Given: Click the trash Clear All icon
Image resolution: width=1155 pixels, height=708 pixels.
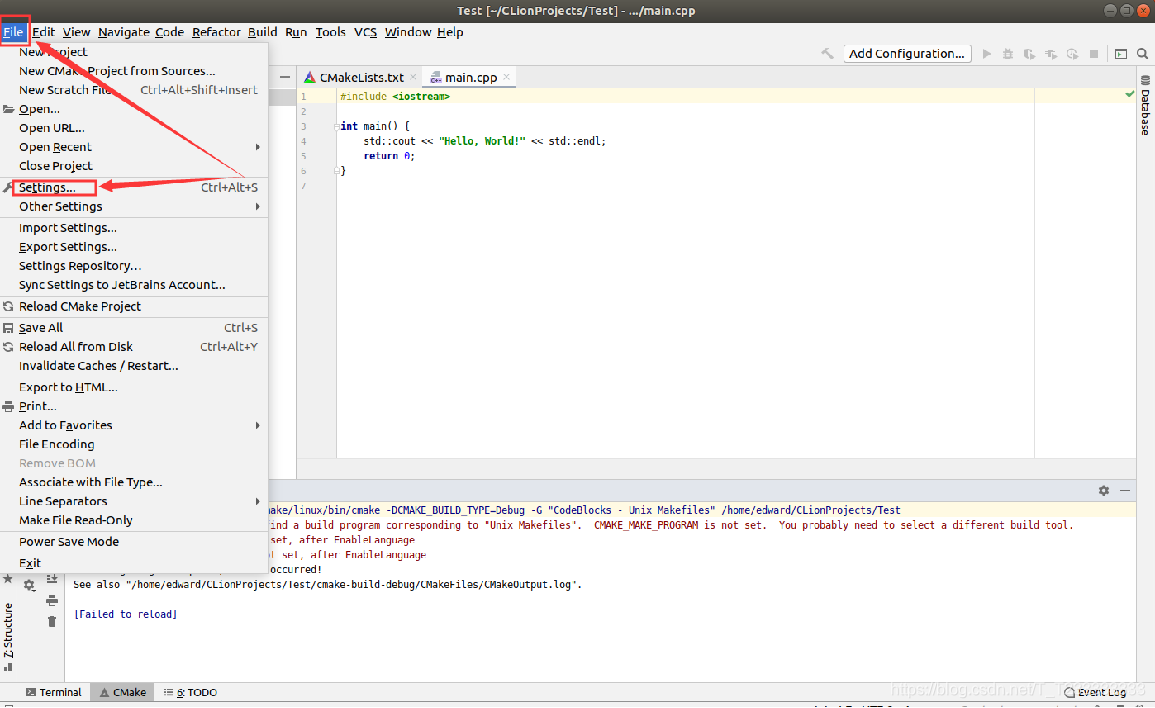Looking at the screenshot, I should [52, 622].
